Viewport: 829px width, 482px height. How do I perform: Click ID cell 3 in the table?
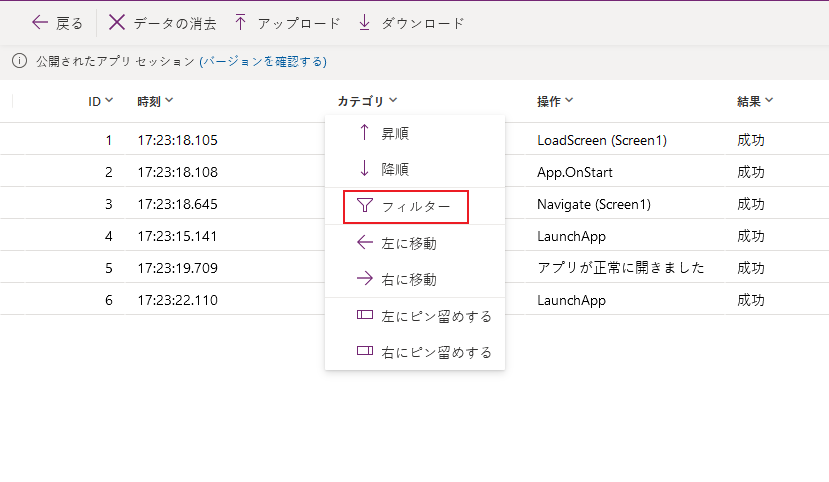[x=108, y=204]
